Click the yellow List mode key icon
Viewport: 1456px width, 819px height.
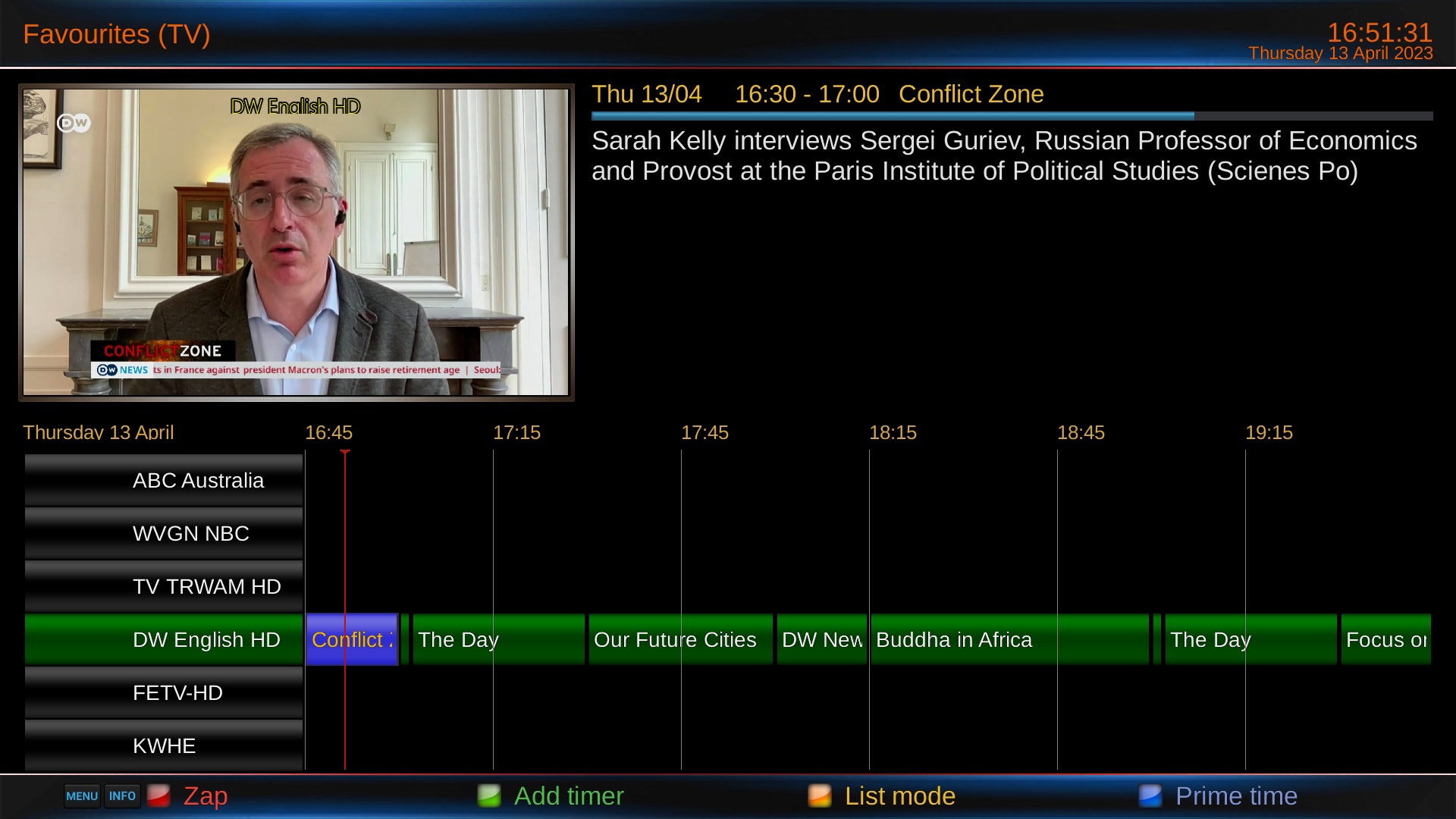pos(820,795)
